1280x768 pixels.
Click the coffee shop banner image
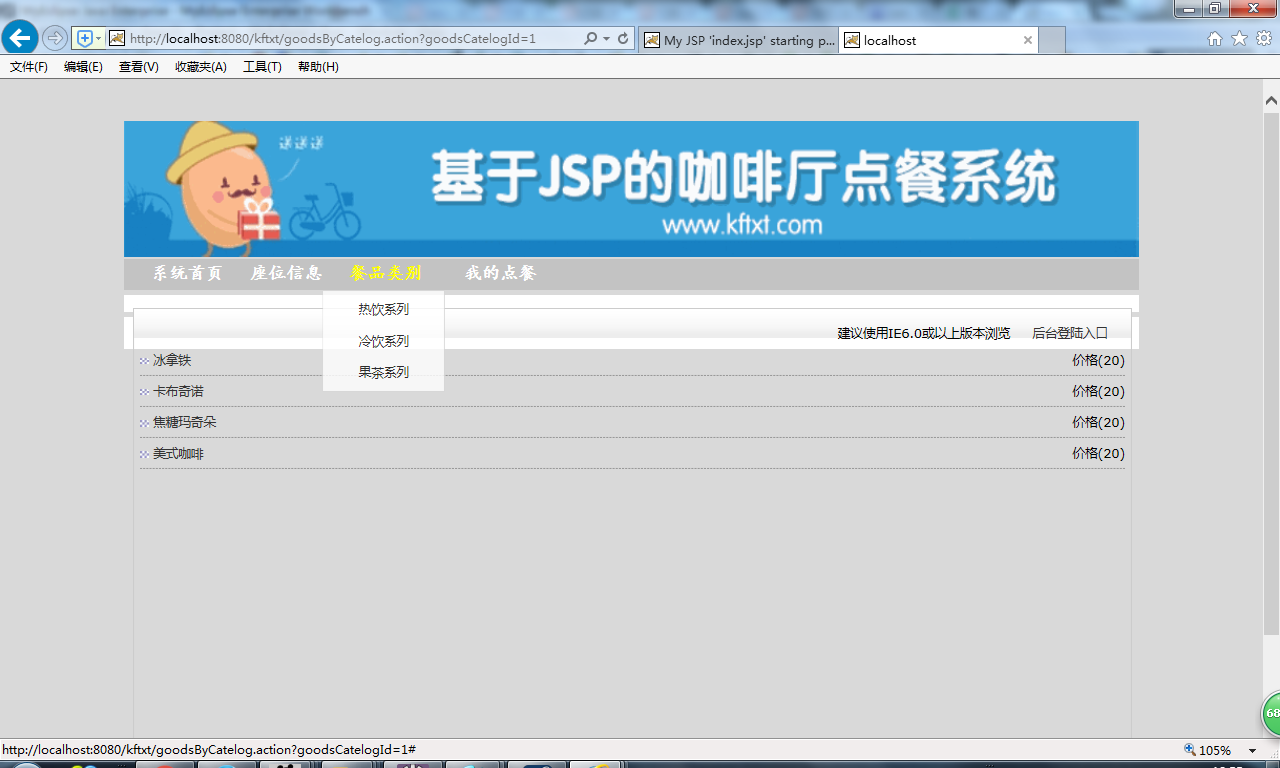coord(631,189)
